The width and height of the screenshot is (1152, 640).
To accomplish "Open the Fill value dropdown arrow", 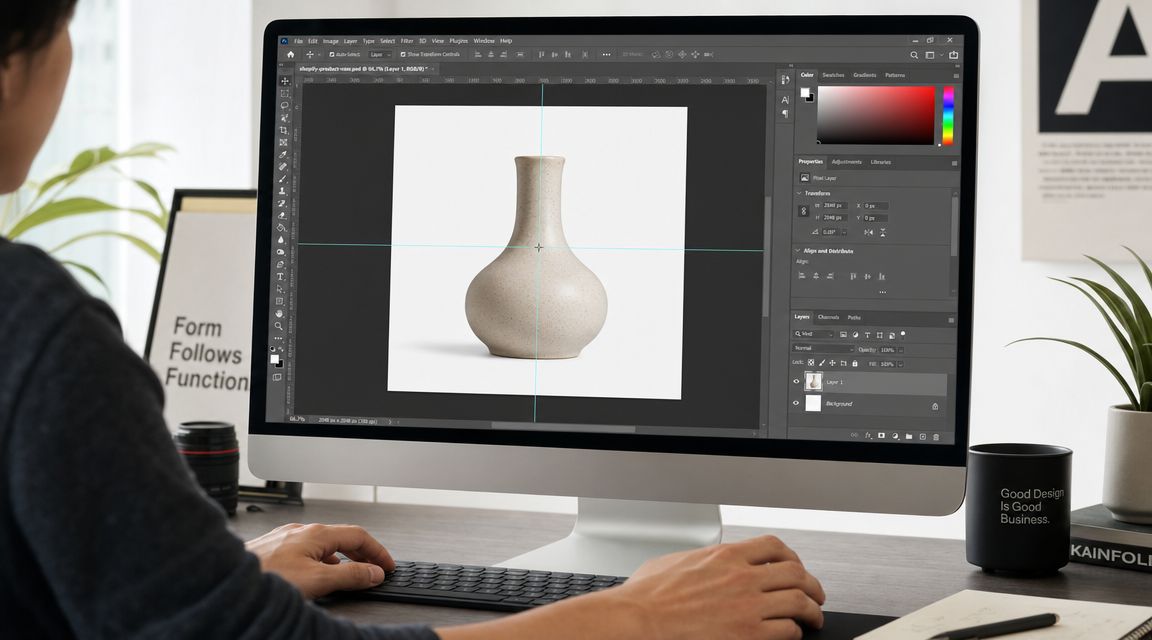I will tap(901, 364).
